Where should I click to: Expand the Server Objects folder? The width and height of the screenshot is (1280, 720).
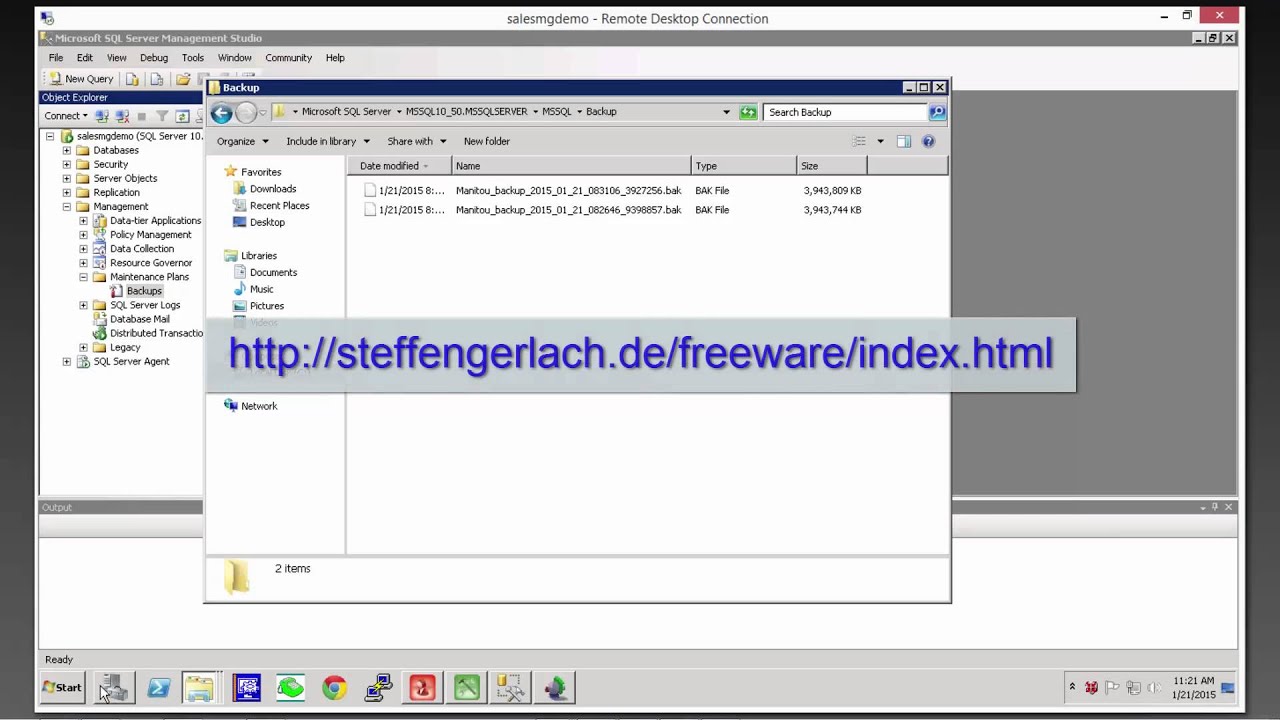(67, 178)
